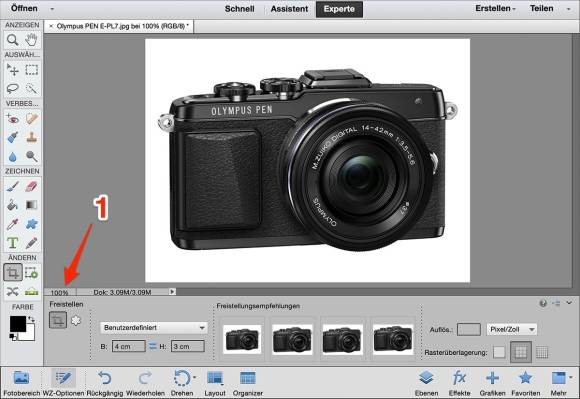Select the Straighten tool
This screenshot has height=399, width=580.
31,291
